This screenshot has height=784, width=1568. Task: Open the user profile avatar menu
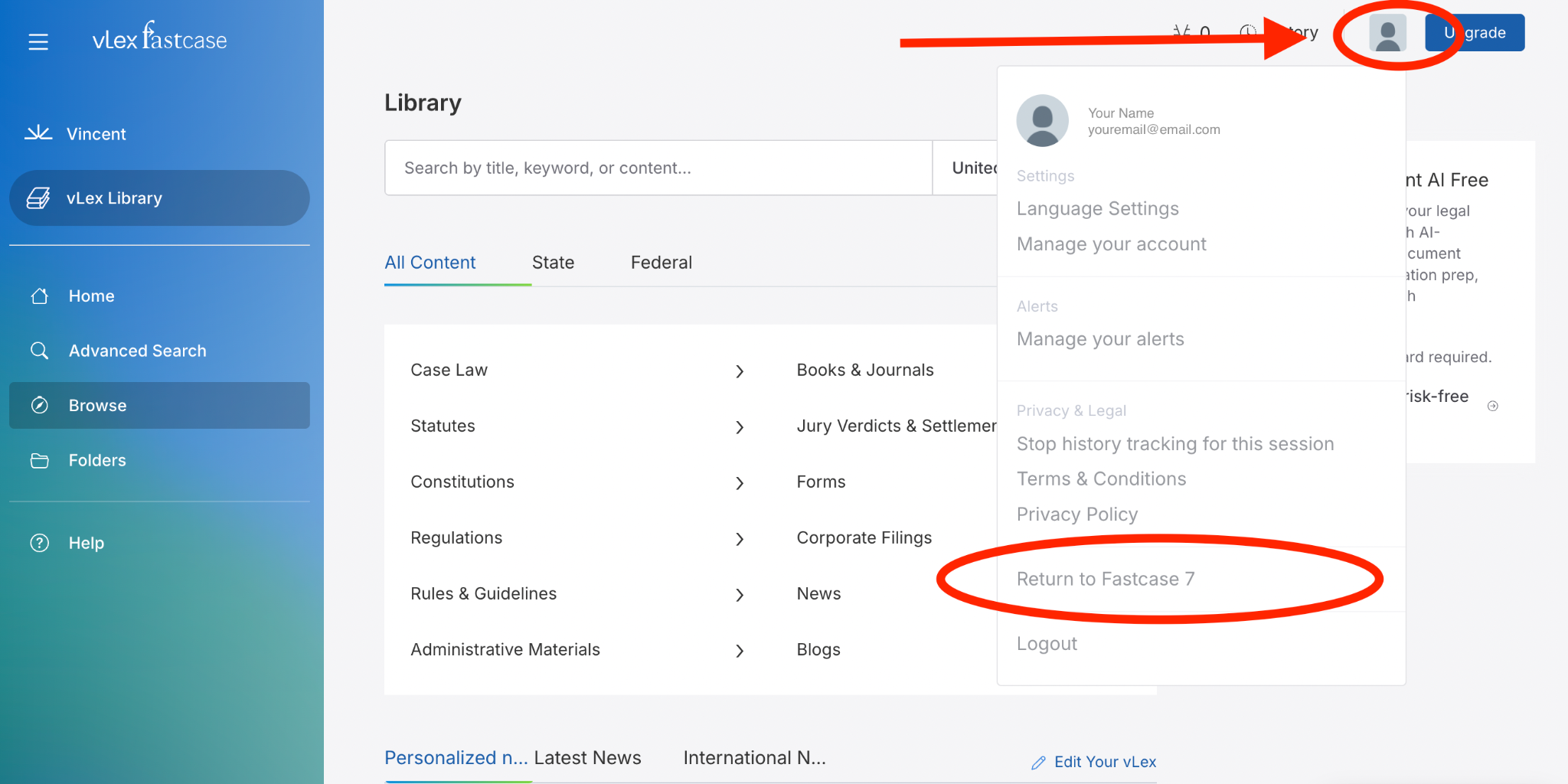pyautogui.click(x=1387, y=34)
